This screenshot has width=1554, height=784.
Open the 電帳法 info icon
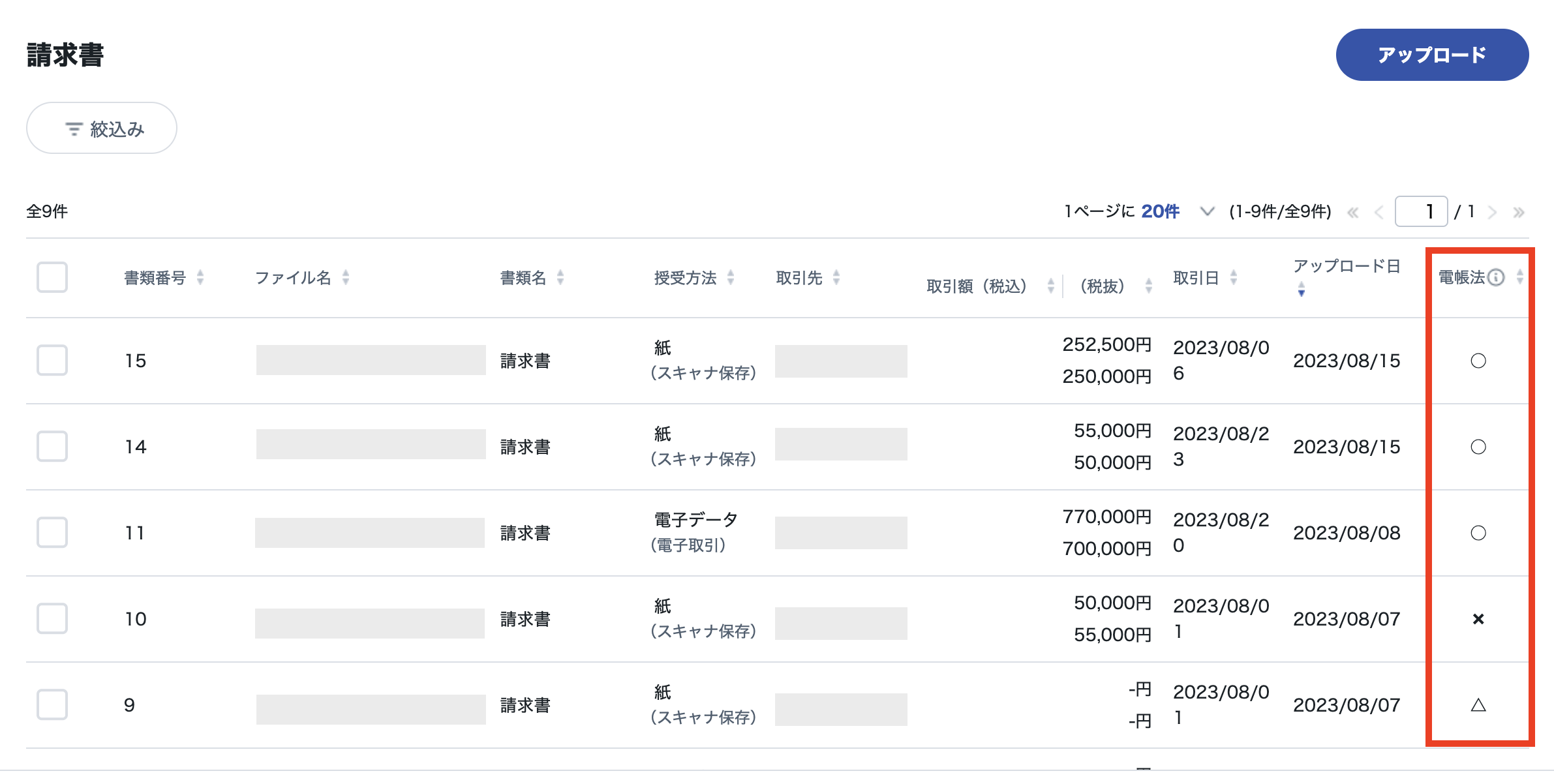pyautogui.click(x=1496, y=277)
